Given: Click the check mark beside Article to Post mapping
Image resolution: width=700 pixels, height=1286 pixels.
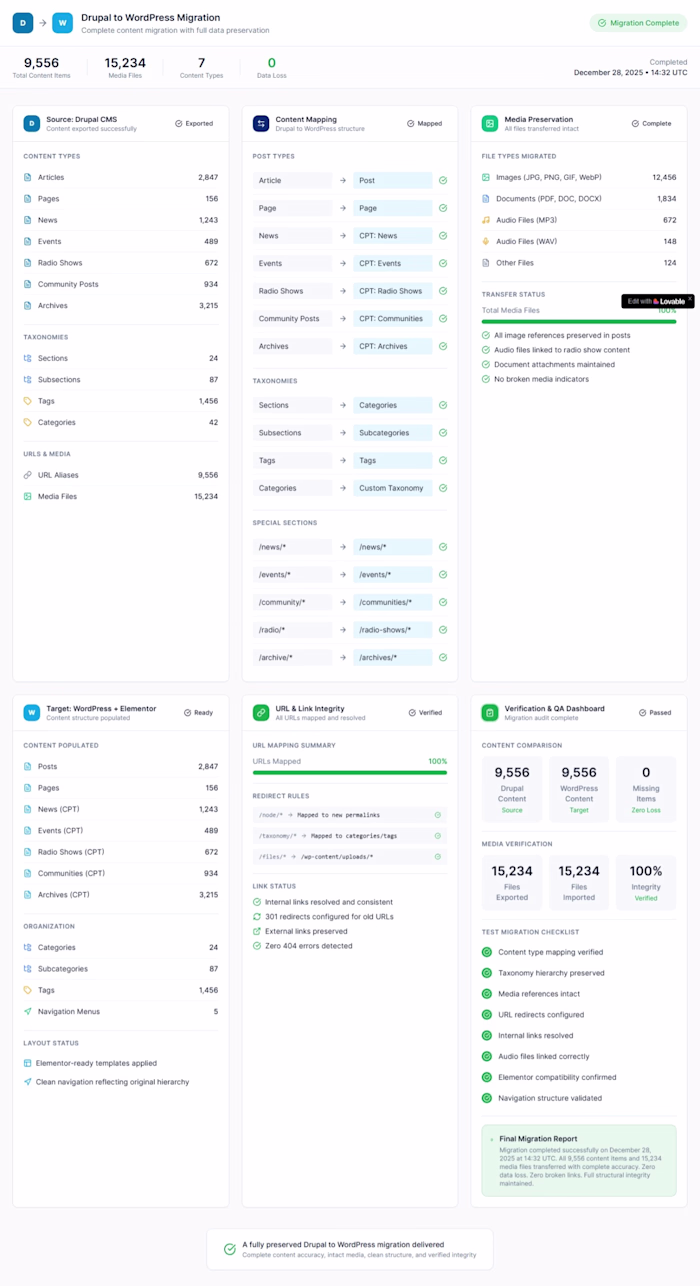Looking at the screenshot, I should point(443,181).
